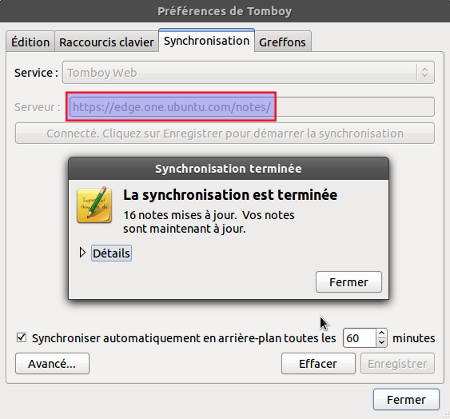
Task: Open the Raccourcis clavier tab
Action: (106, 42)
